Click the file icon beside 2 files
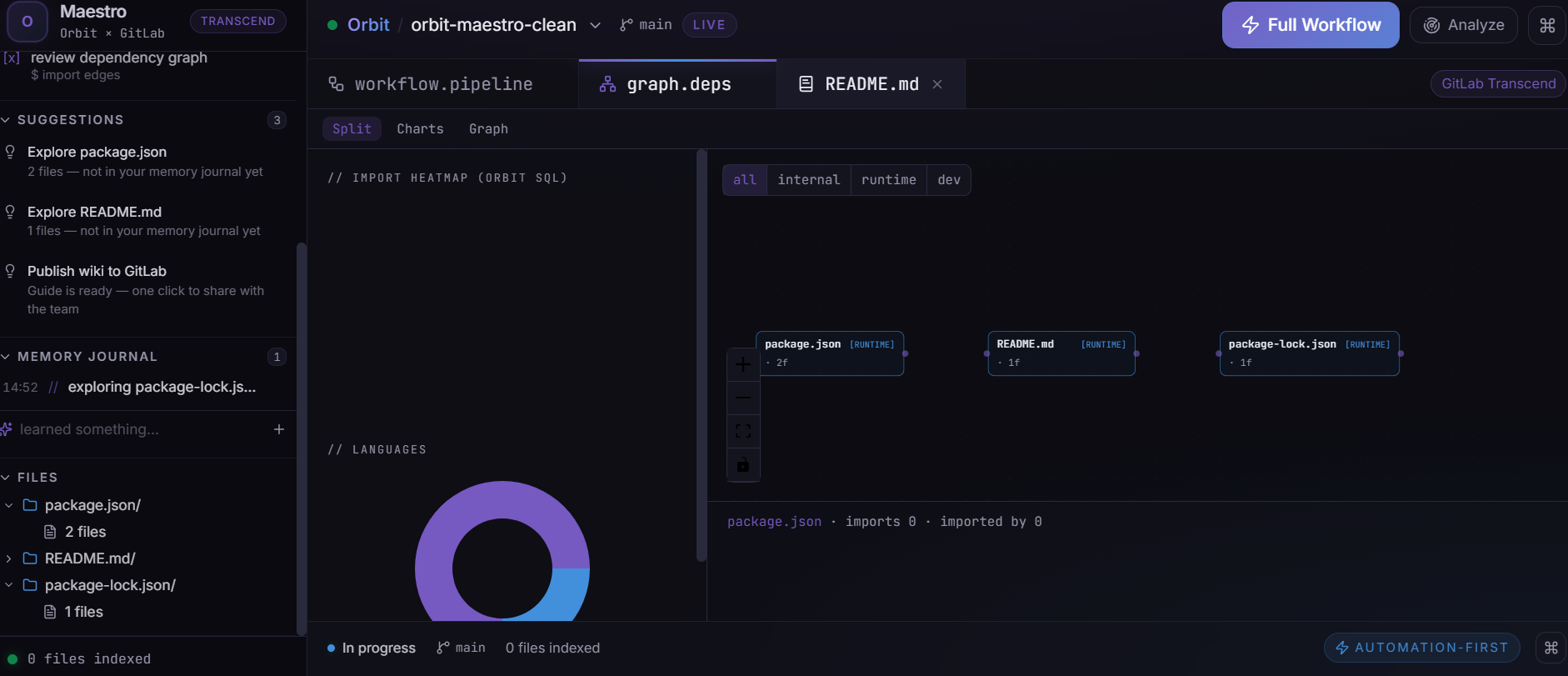 pyautogui.click(x=50, y=532)
